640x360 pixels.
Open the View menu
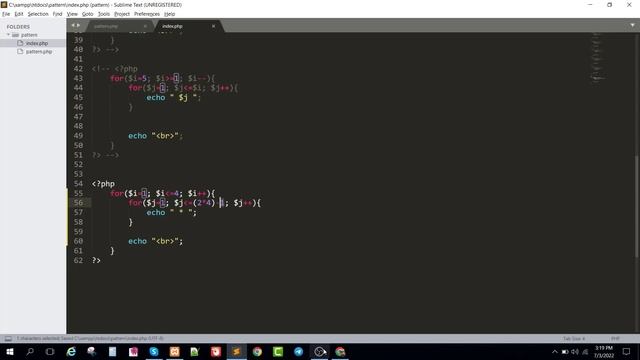click(x=72, y=14)
